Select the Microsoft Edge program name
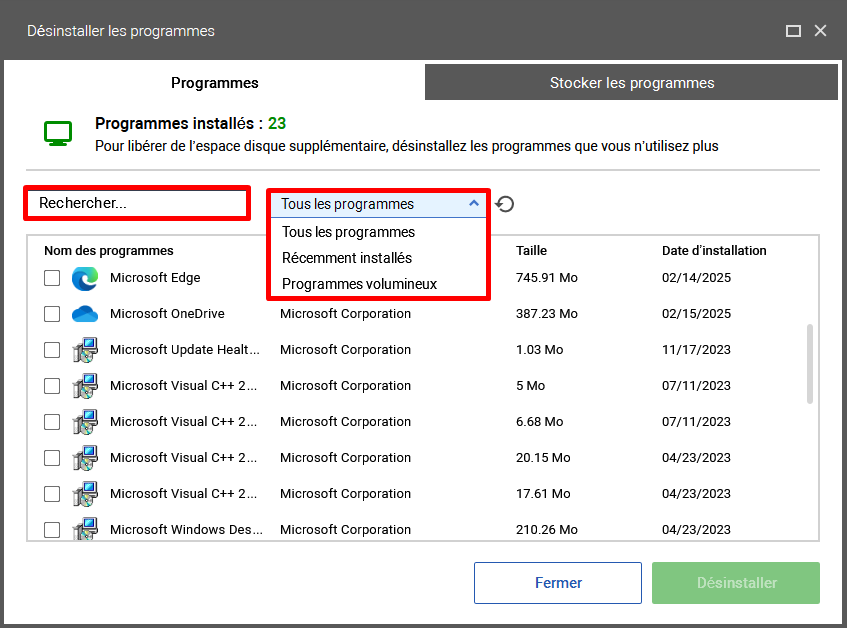847x628 pixels. (x=155, y=278)
